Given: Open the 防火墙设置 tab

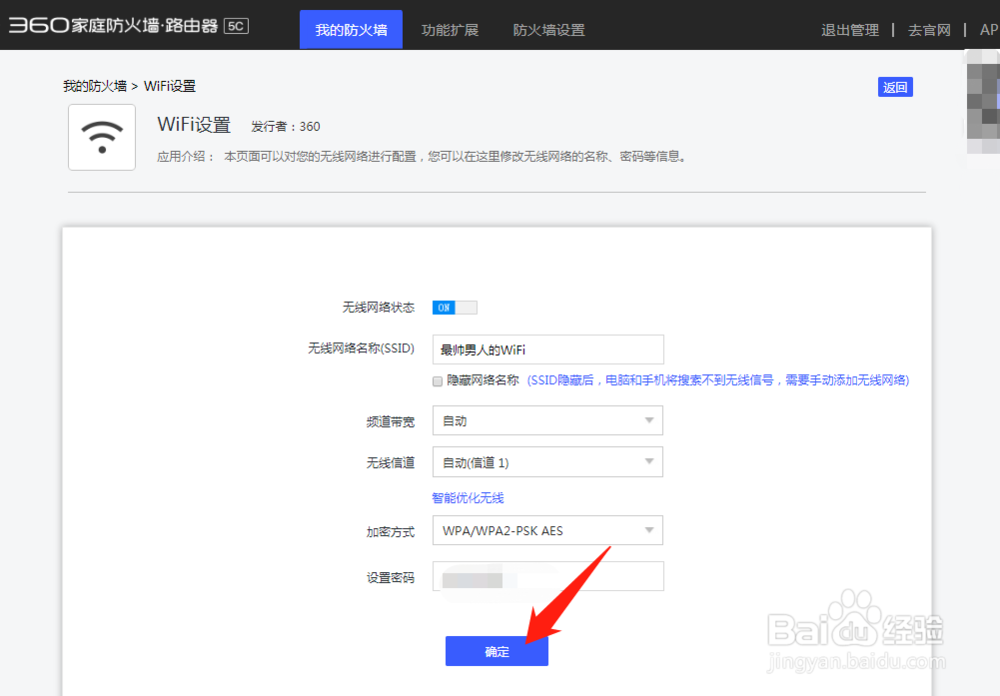Looking at the screenshot, I should [x=548, y=29].
